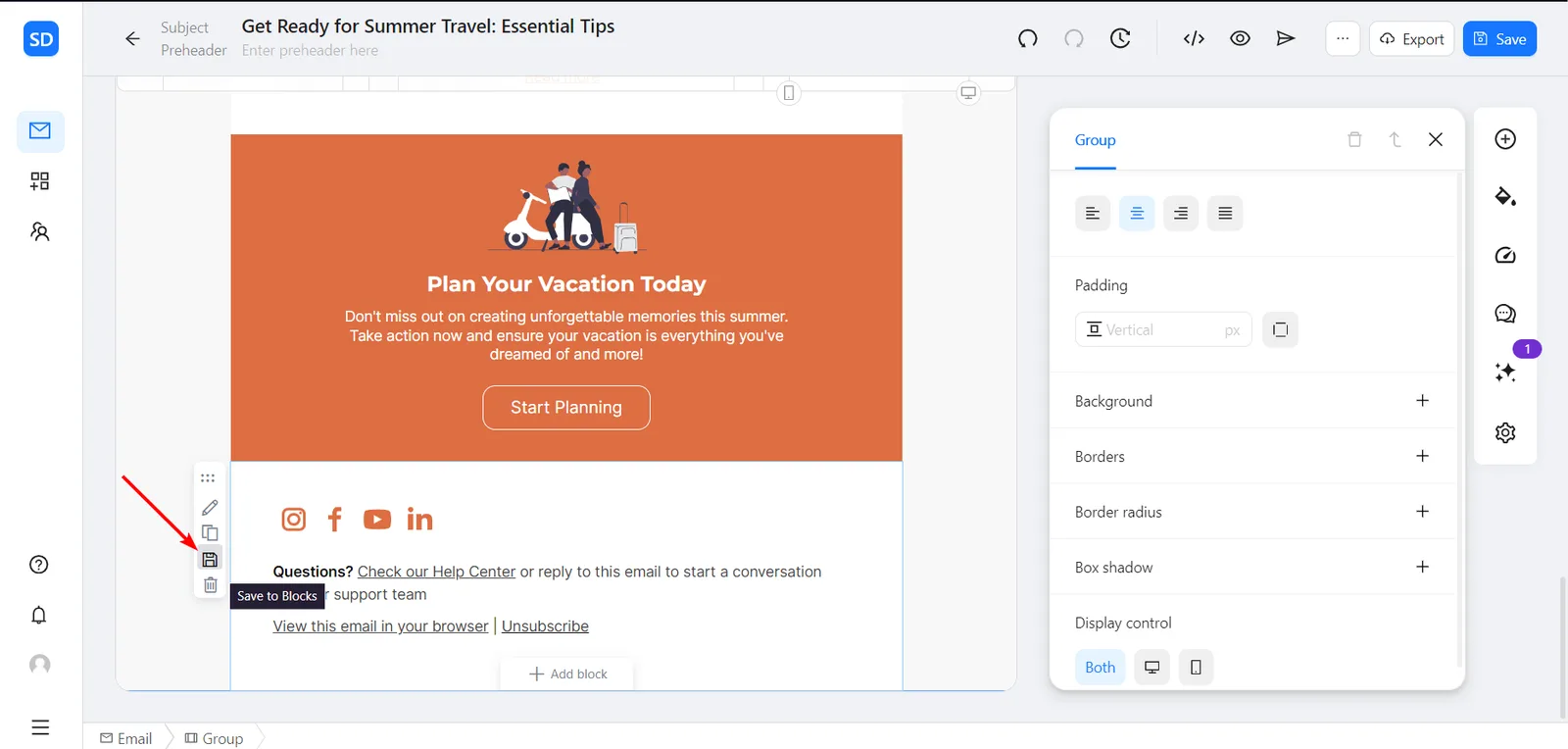The height and width of the screenshot is (749, 1568).
Task: Click the Facebook social icon
Action: [x=335, y=519]
